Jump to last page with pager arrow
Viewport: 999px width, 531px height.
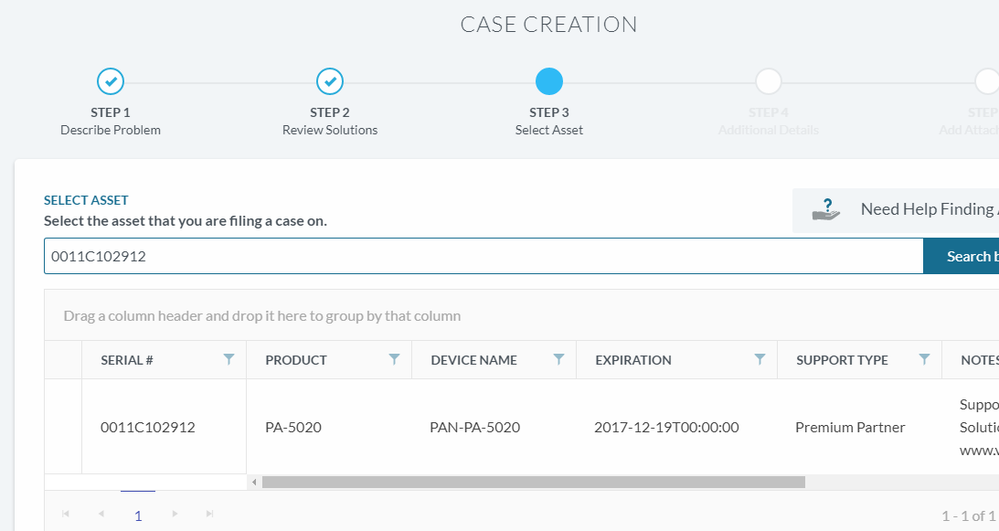coord(210,514)
